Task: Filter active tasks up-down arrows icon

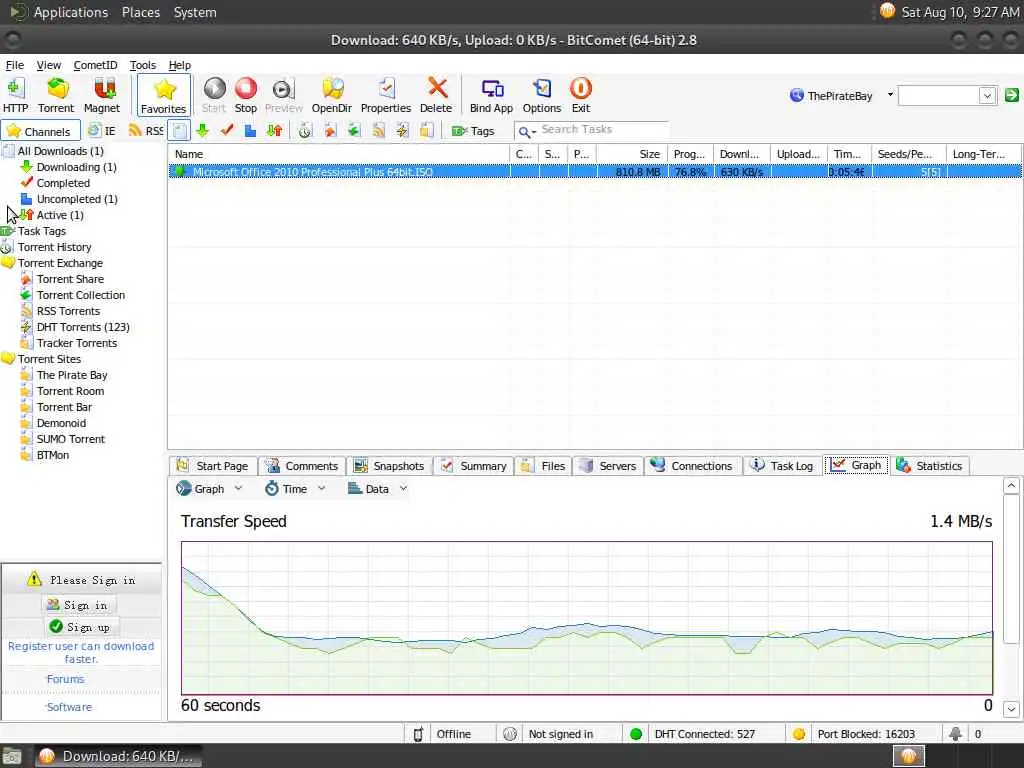Action: [274, 131]
